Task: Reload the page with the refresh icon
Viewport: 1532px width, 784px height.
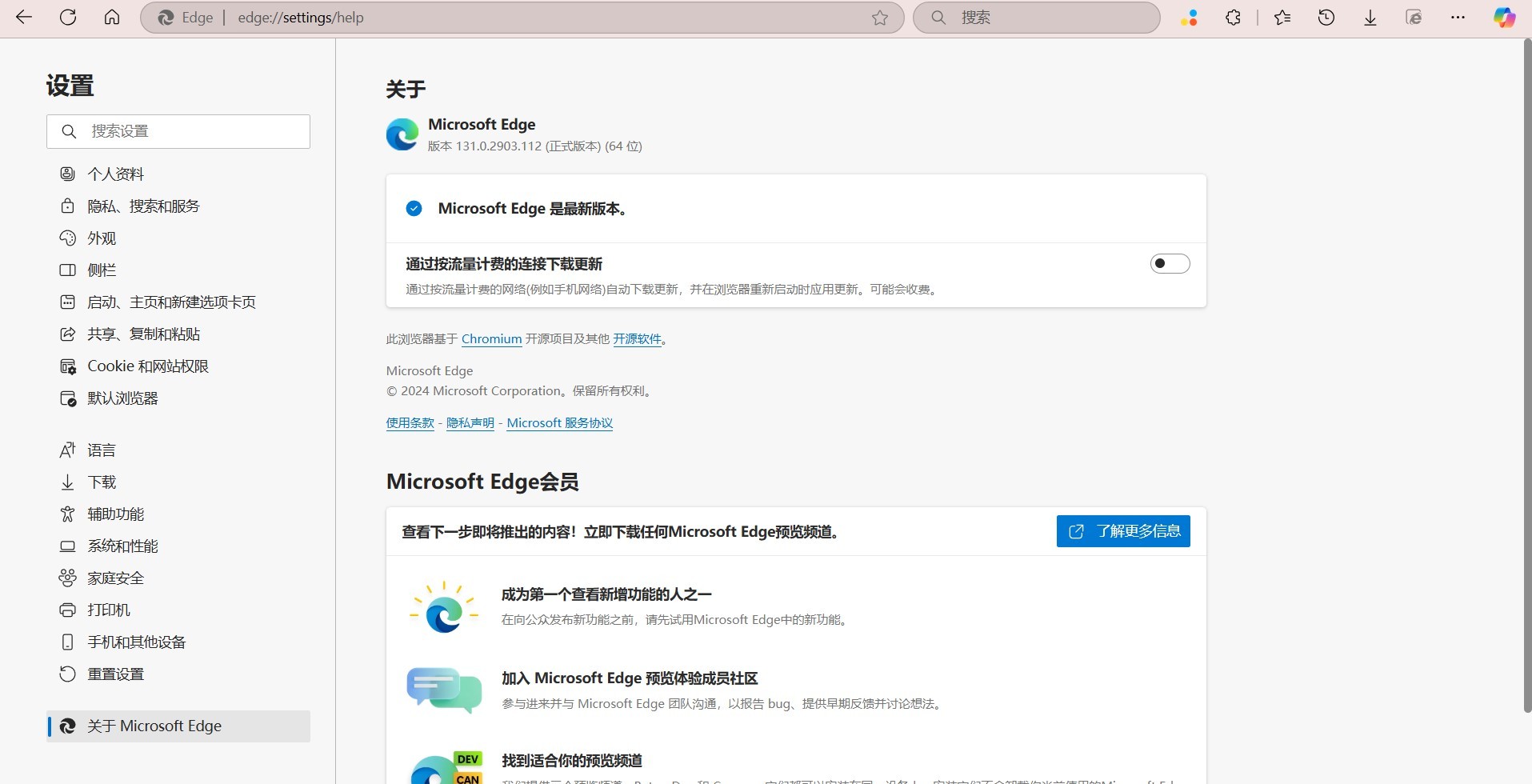Action: (x=68, y=18)
